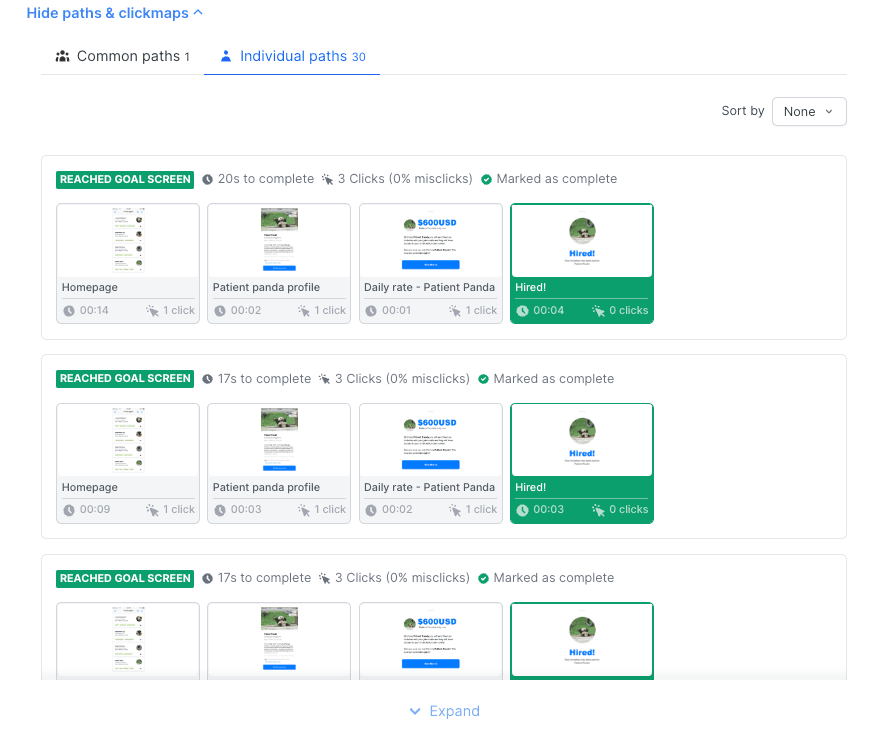Image resolution: width=890 pixels, height=733 pixels.
Task: Open the Hired! screen thumbnail in first path
Action: coord(581,240)
